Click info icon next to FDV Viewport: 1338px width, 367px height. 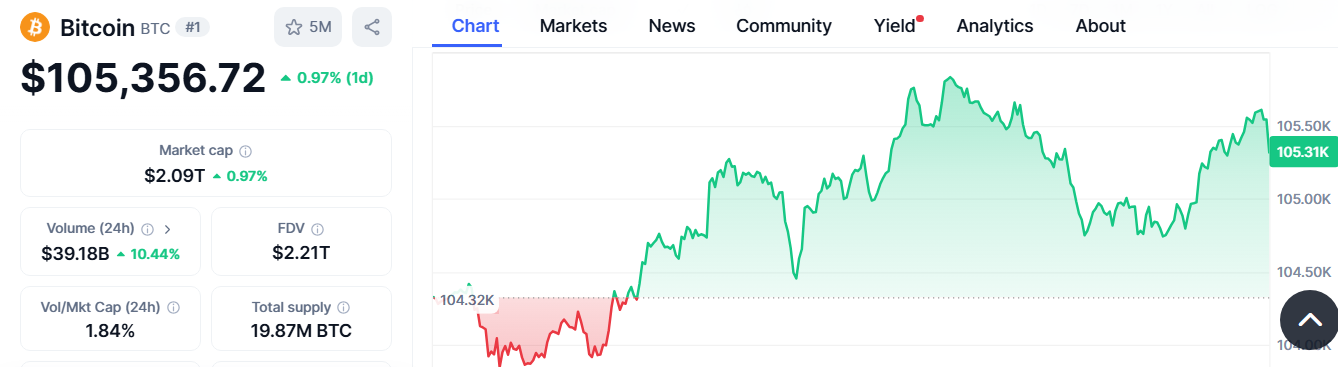pyautogui.click(x=317, y=229)
